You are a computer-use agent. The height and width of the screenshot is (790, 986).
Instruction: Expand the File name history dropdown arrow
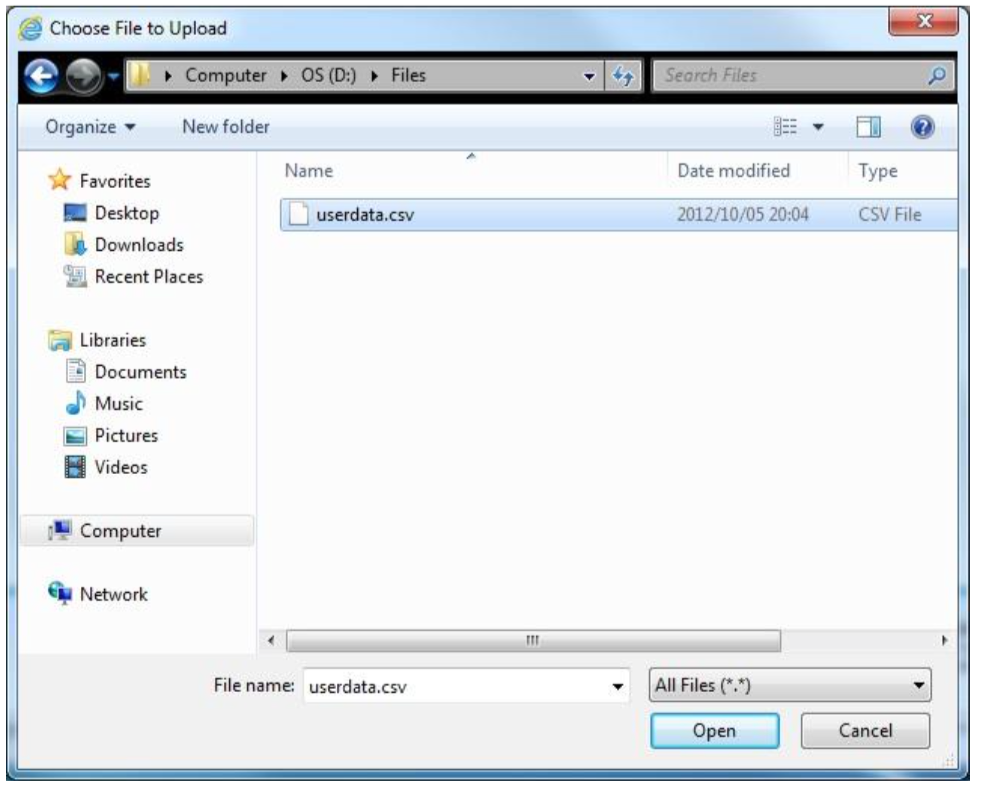(617, 687)
